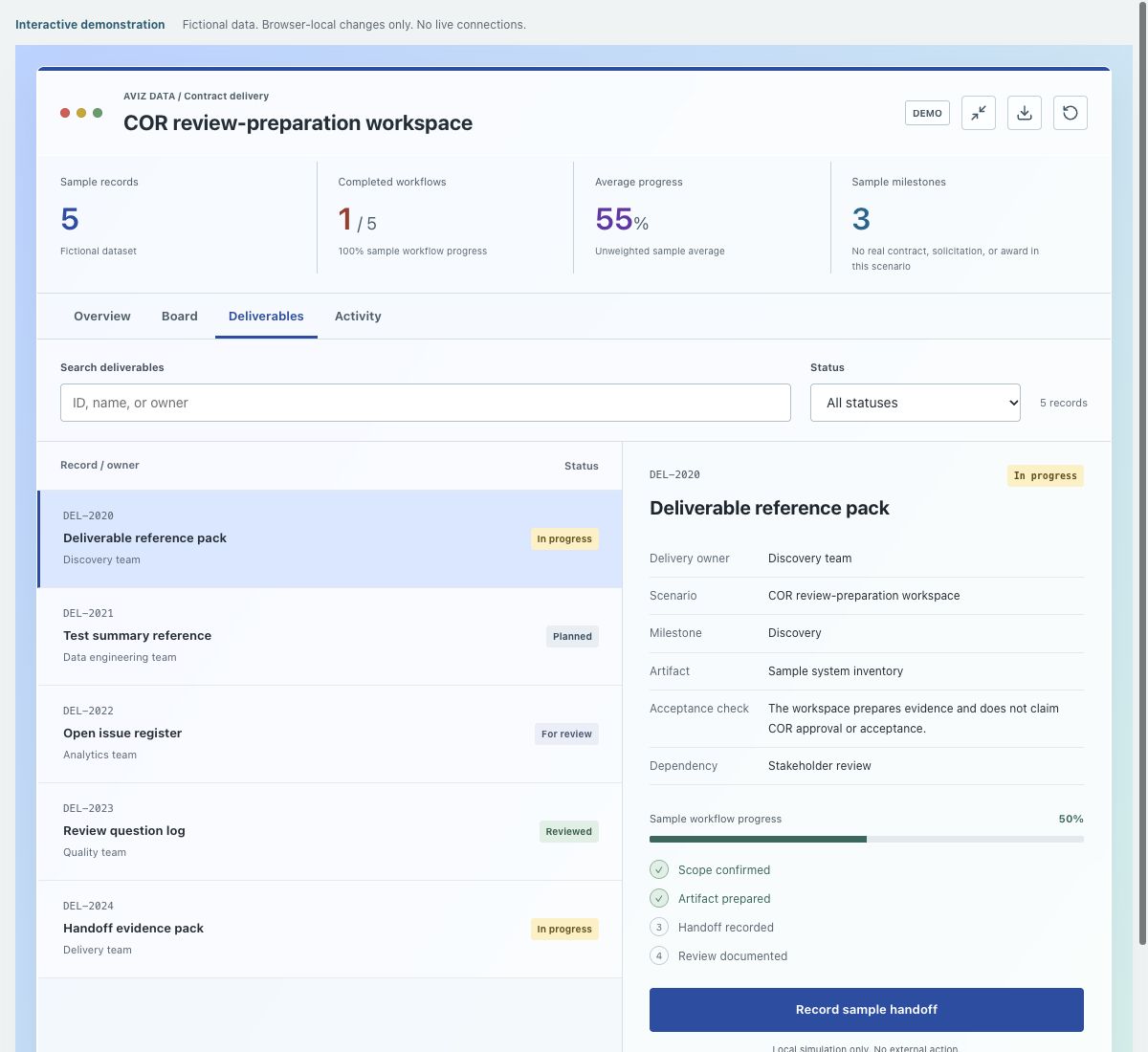Click the Review documented step label
The width and height of the screenshot is (1148, 1052).
pyautogui.click(x=733, y=956)
